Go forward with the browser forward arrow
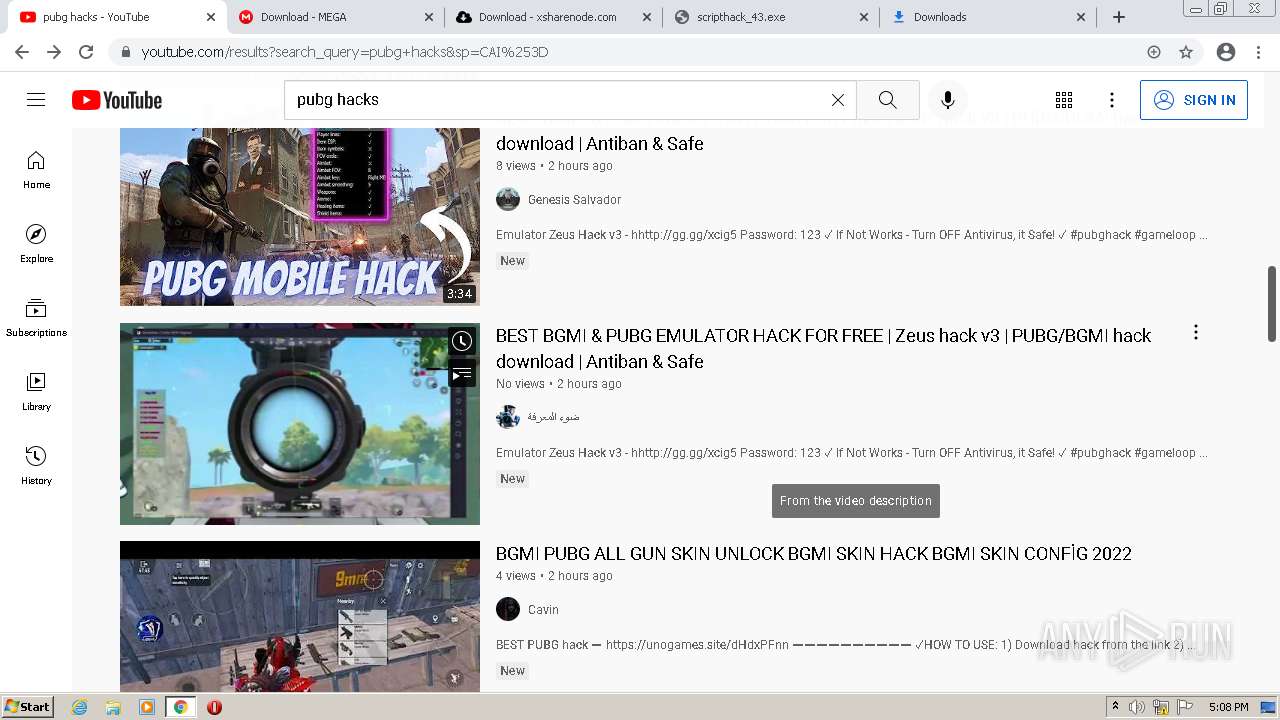 [x=54, y=52]
